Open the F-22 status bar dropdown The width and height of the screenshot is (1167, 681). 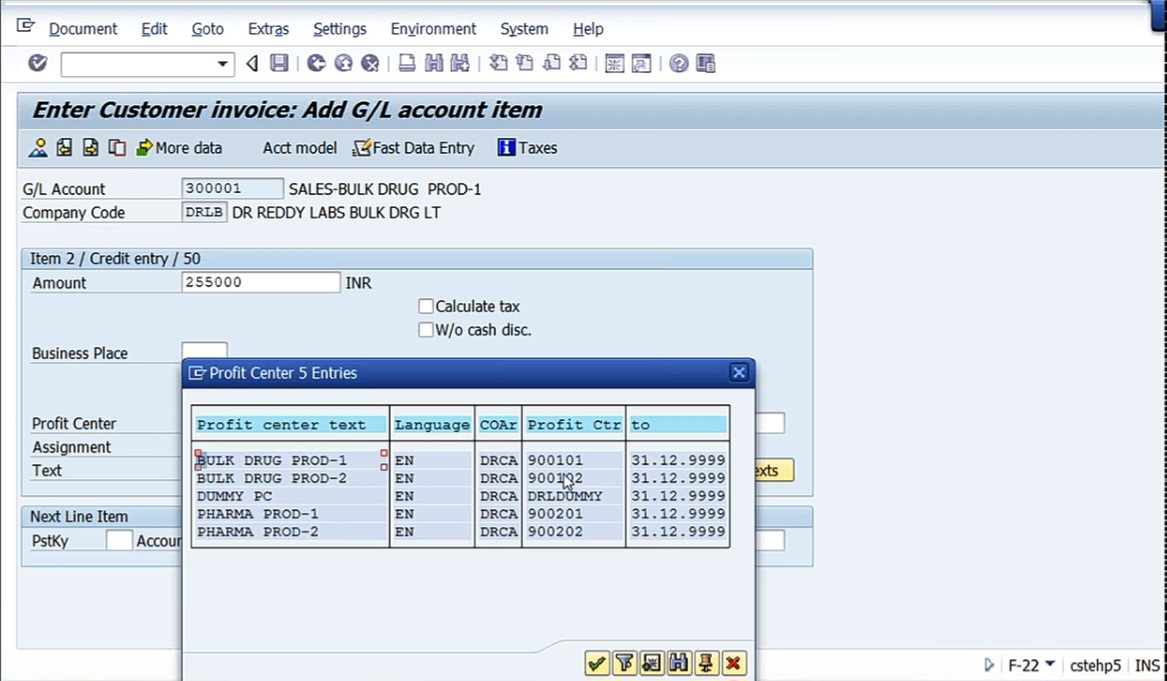(1050, 663)
